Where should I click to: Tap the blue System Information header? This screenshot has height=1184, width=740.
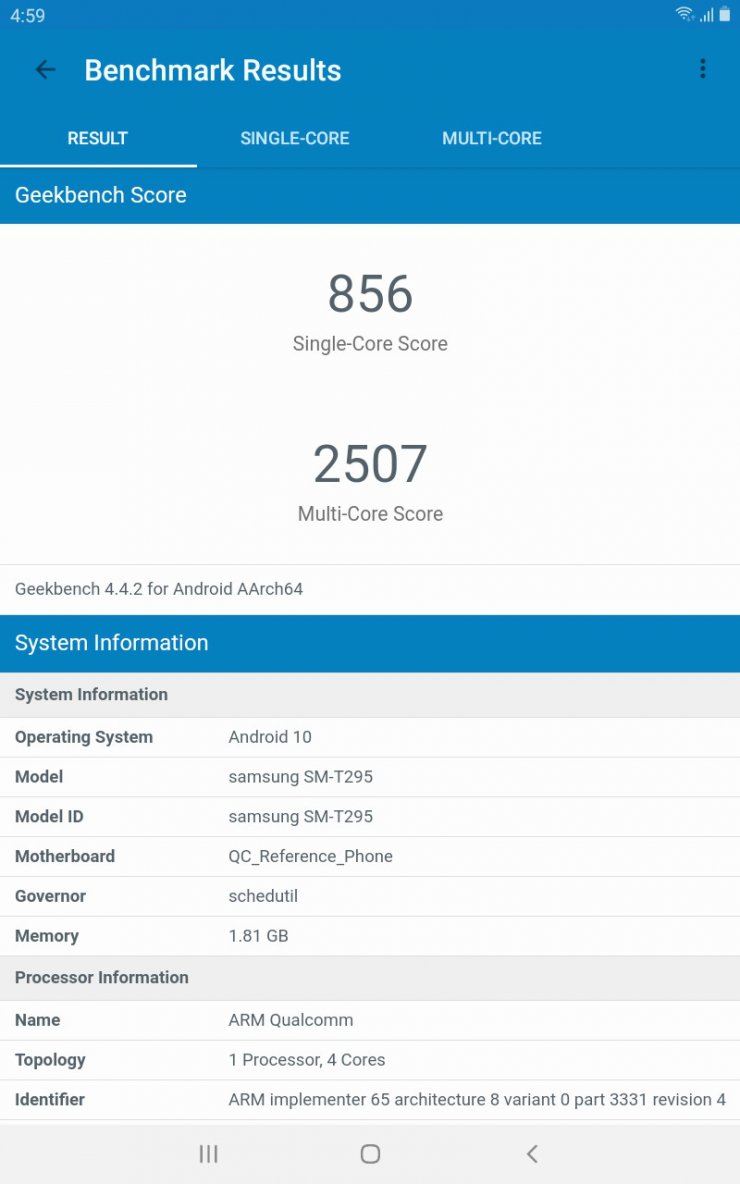tap(370, 643)
